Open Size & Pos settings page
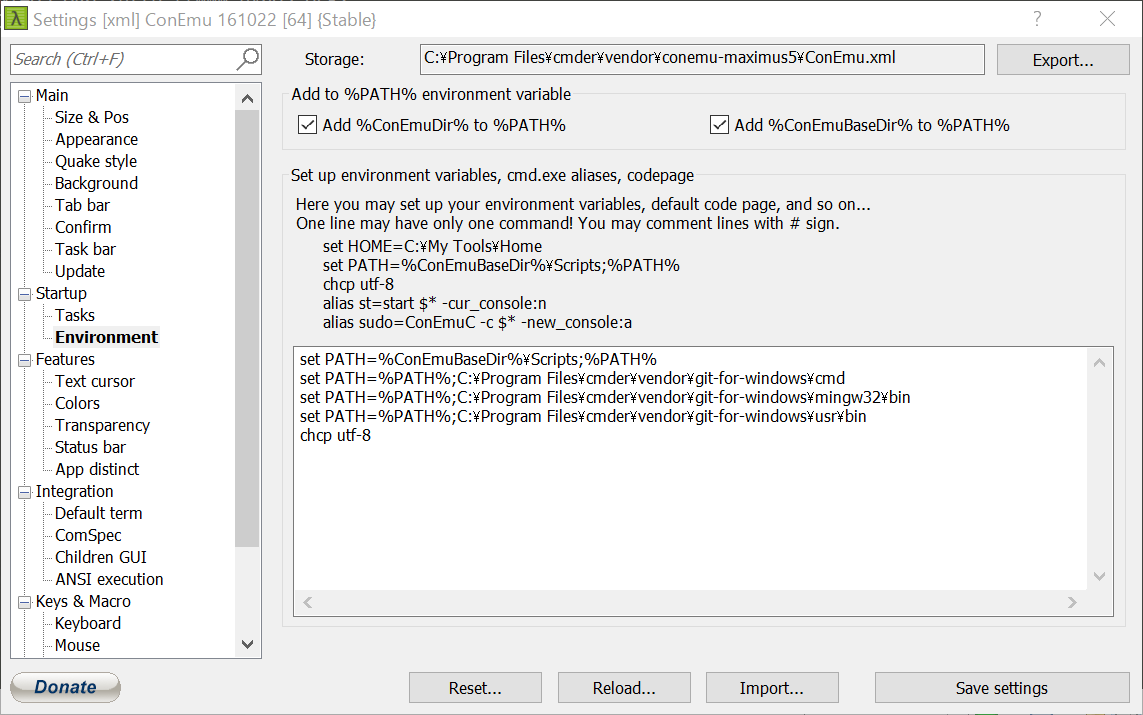Screen dimensions: 1143x715 92,117
